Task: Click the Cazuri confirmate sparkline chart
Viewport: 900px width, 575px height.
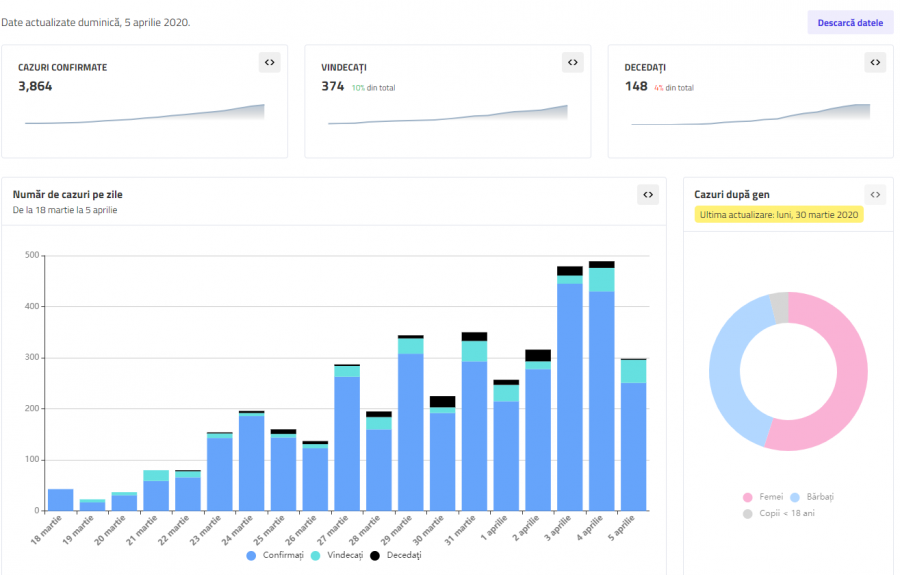Action: (144, 115)
